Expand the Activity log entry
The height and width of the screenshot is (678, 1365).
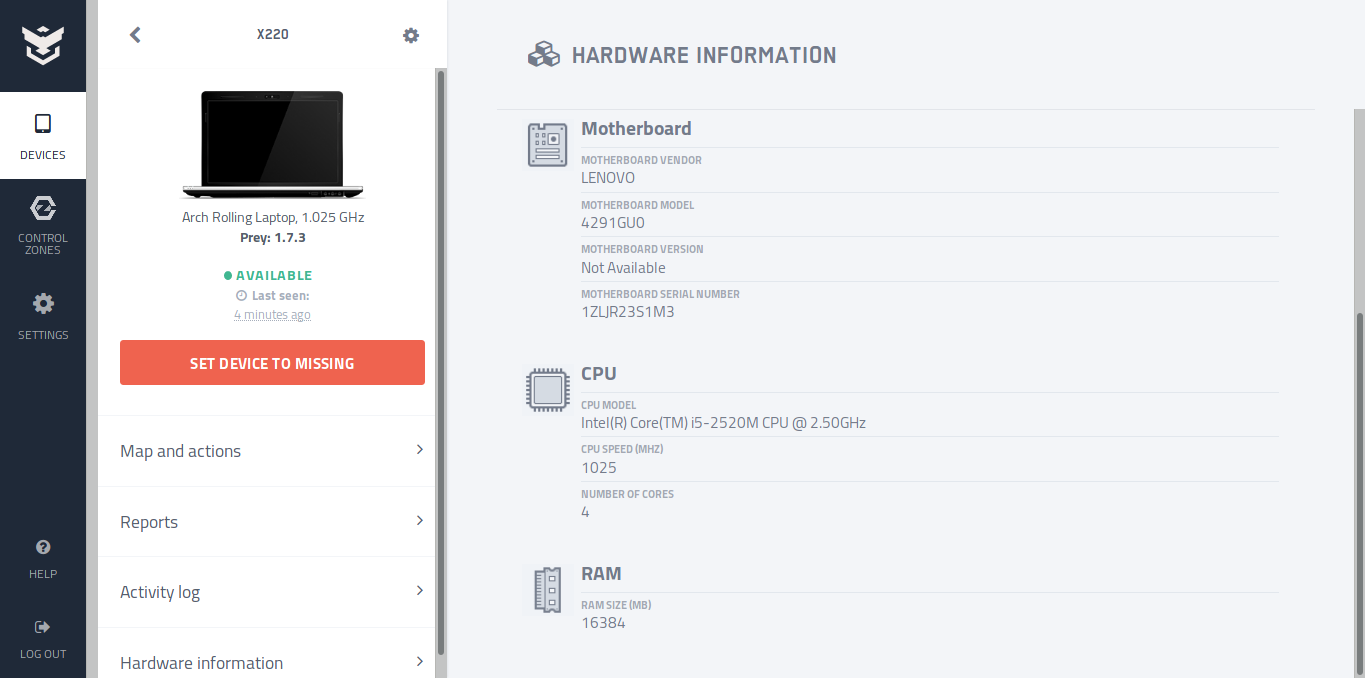click(x=272, y=592)
